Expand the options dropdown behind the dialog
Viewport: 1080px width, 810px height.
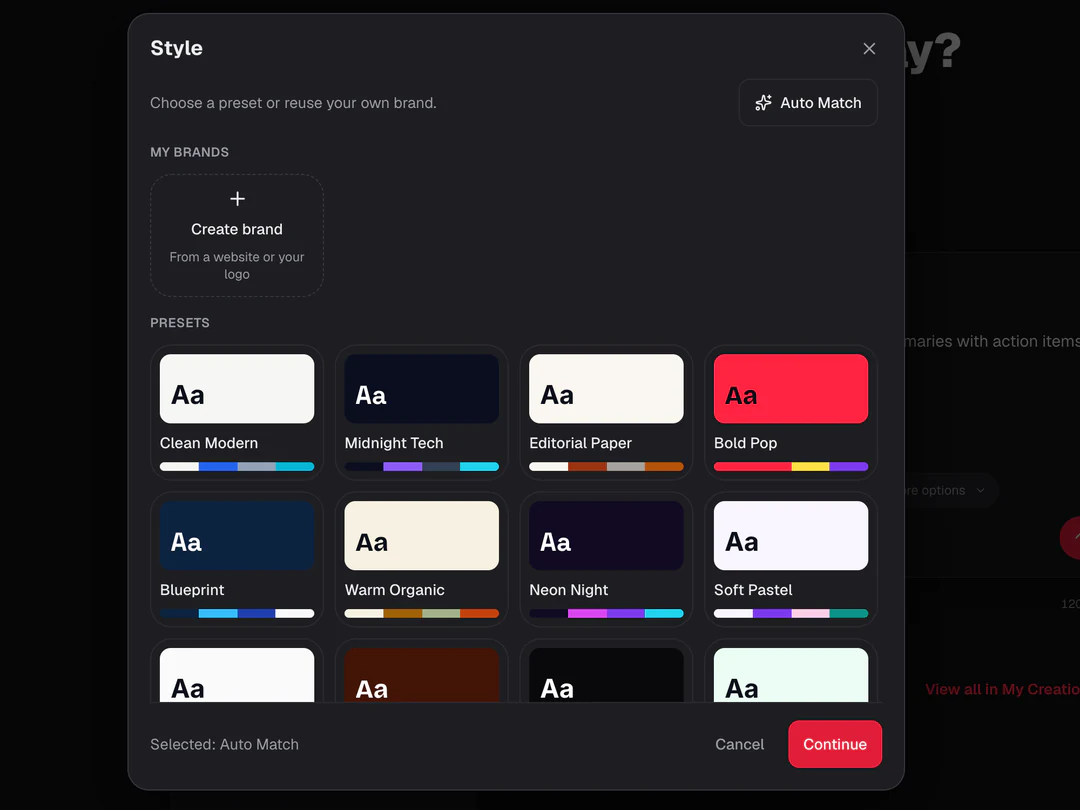point(951,490)
